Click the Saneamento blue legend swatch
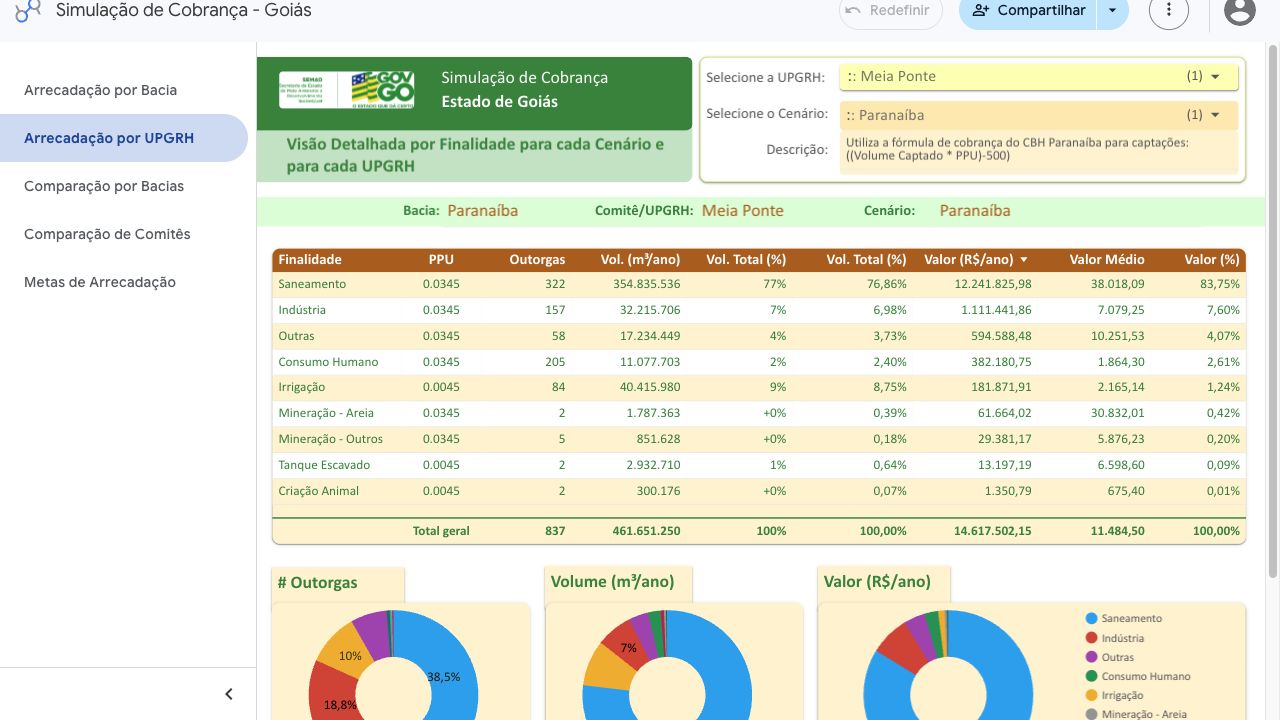The width and height of the screenshot is (1280, 720). [x=1091, y=619]
